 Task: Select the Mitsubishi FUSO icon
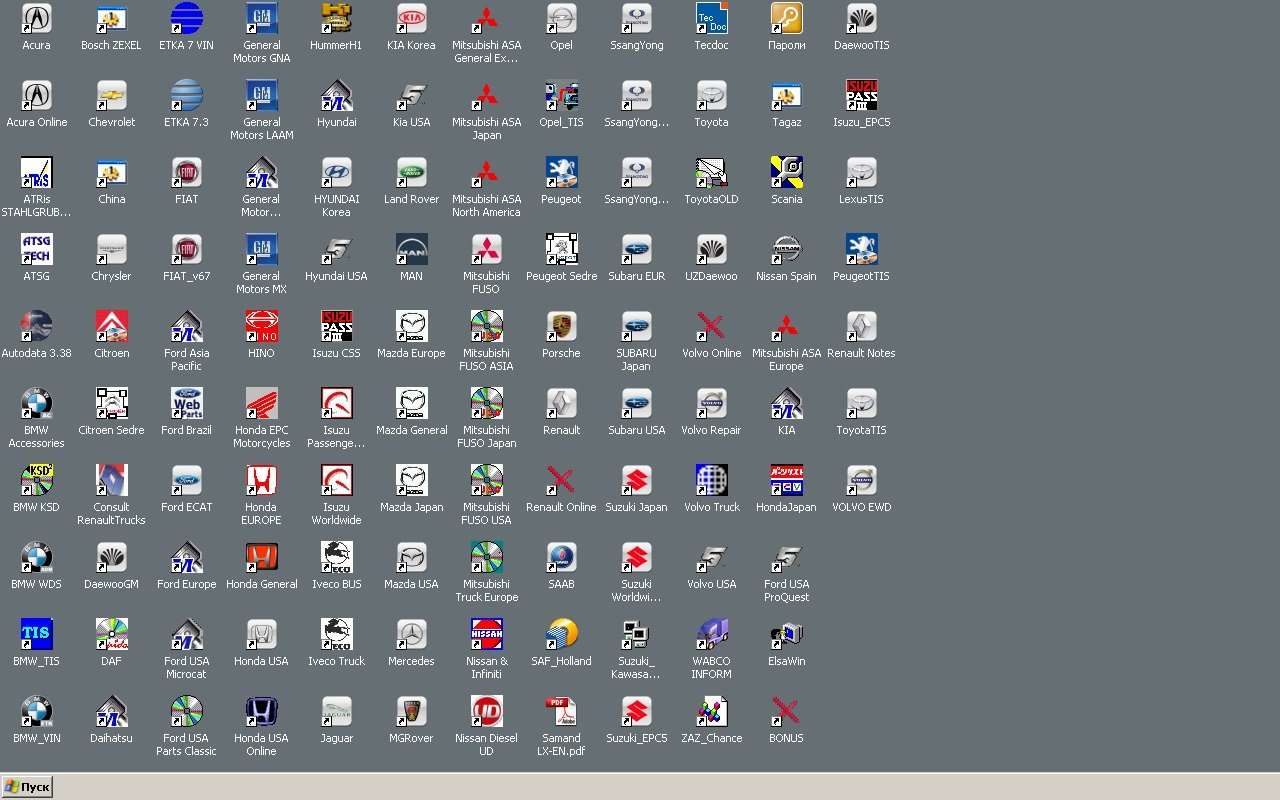pyautogui.click(x=486, y=249)
